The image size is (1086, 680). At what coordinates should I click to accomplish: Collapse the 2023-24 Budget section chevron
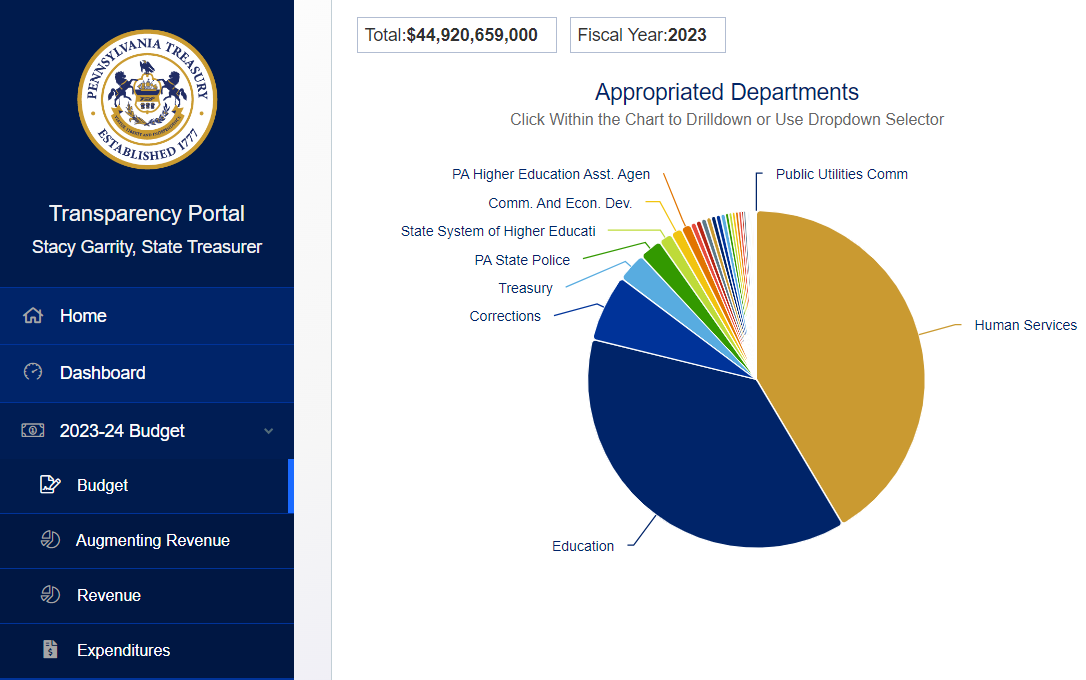268,430
